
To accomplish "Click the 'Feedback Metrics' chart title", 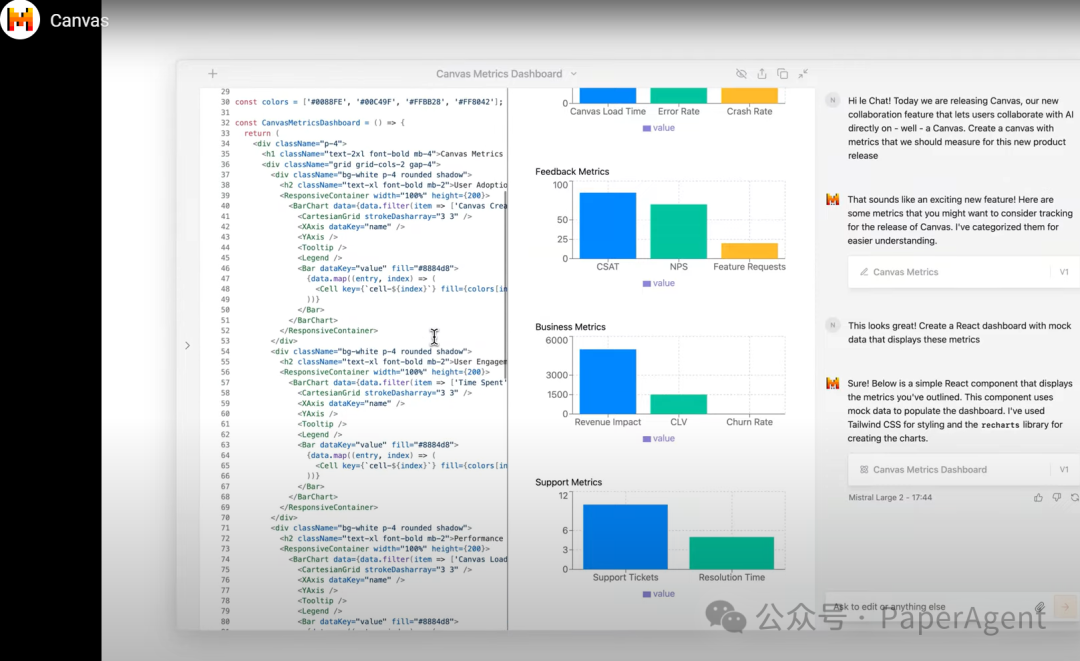I will [572, 171].
